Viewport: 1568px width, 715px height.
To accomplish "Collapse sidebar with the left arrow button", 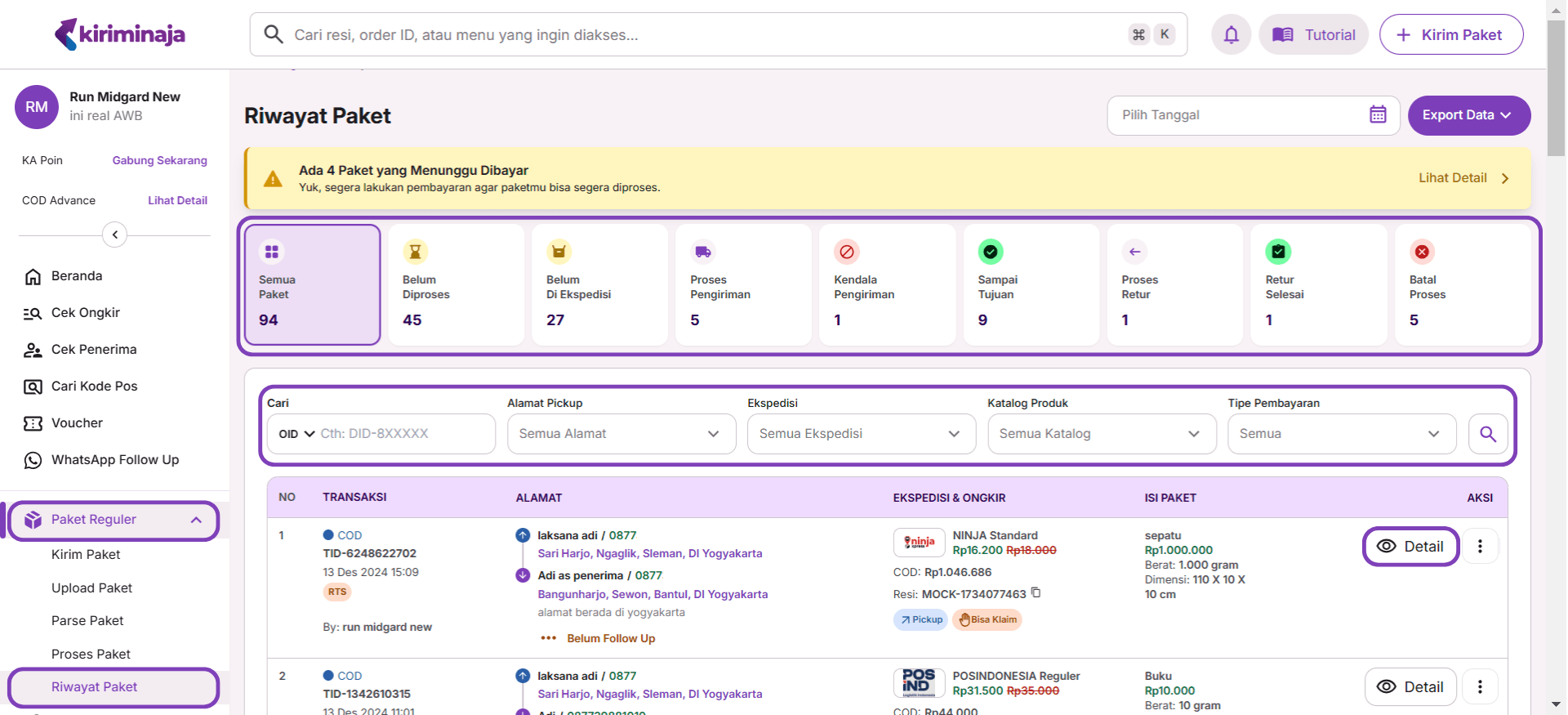I will (x=114, y=235).
